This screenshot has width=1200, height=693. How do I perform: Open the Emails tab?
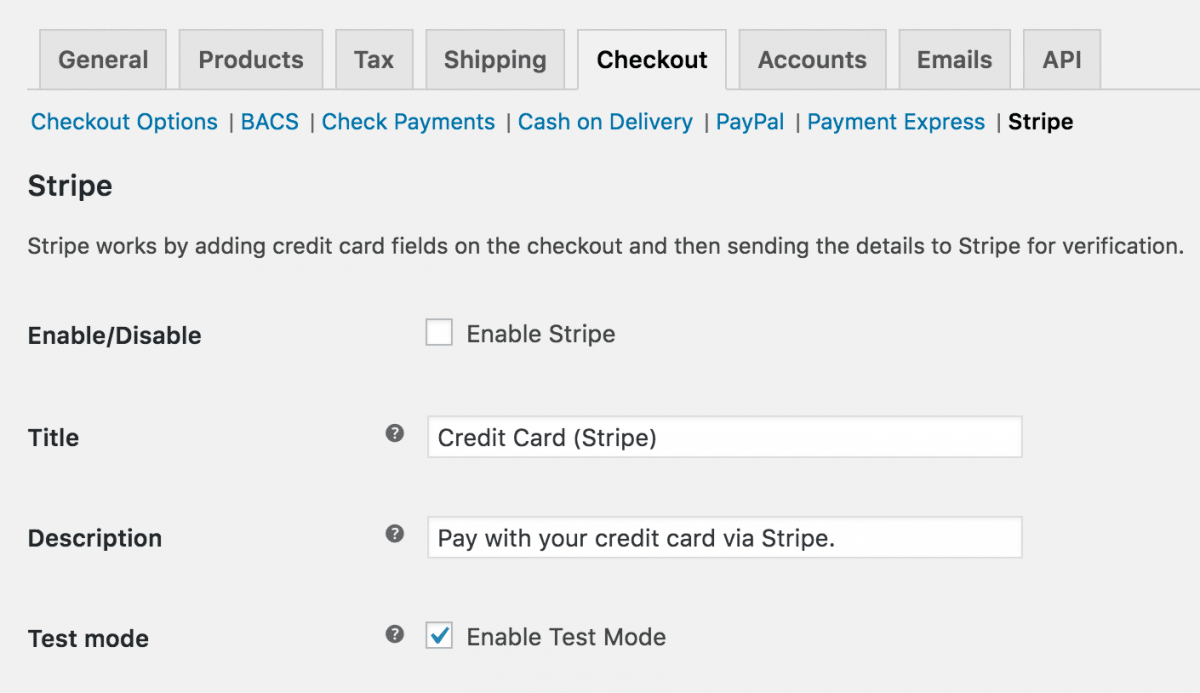tap(954, 59)
